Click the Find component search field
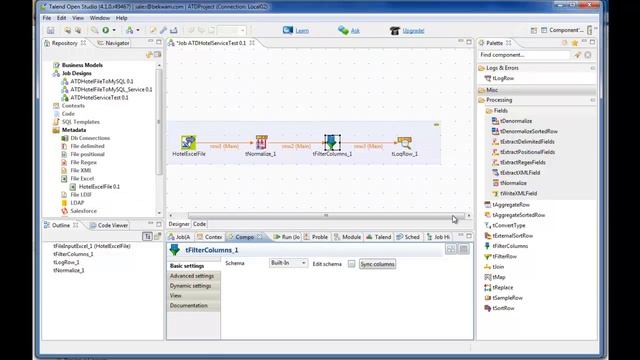This screenshot has width=640, height=360. [524, 55]
